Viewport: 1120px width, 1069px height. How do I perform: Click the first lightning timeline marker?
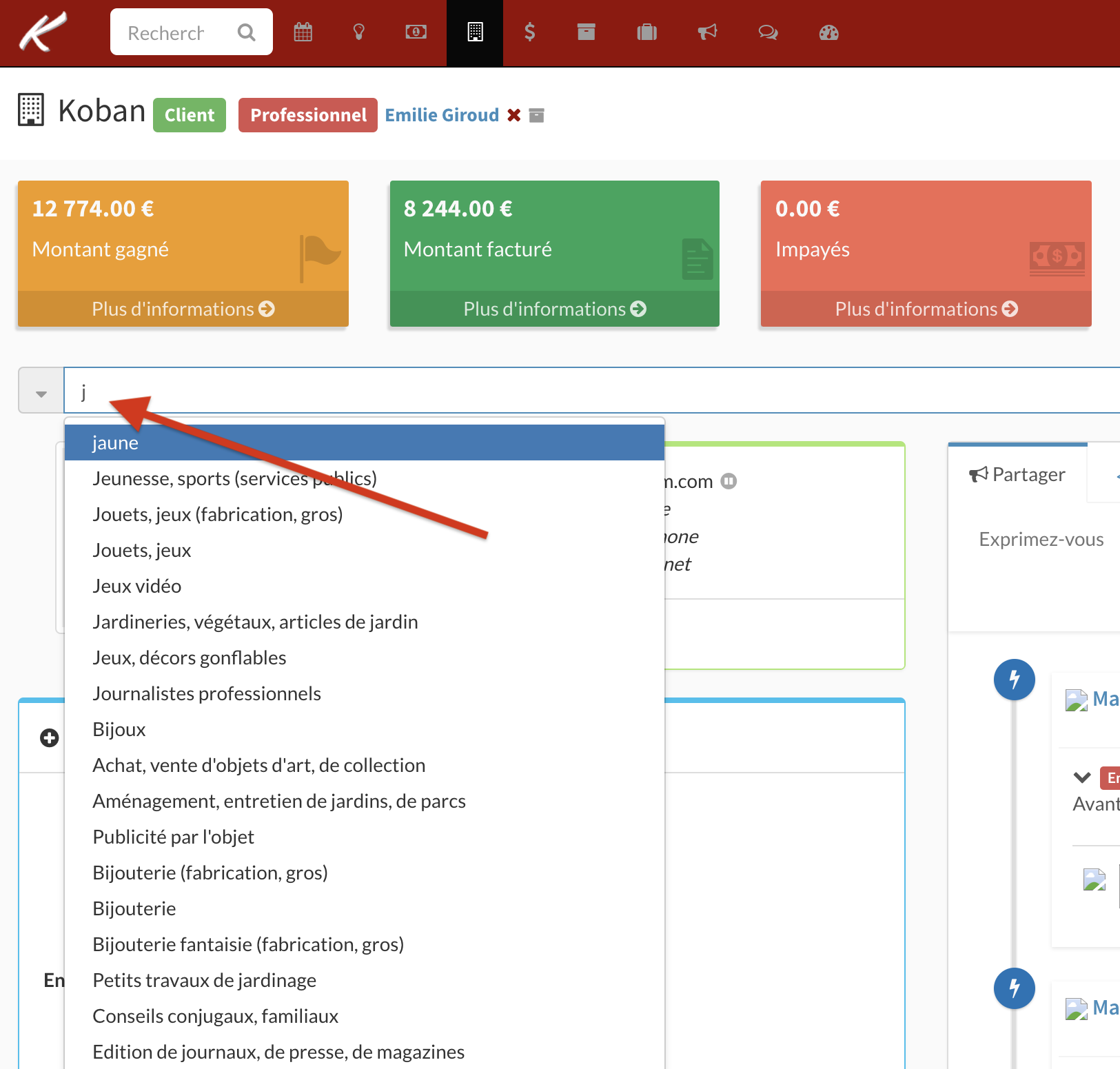click(1015, 680)
